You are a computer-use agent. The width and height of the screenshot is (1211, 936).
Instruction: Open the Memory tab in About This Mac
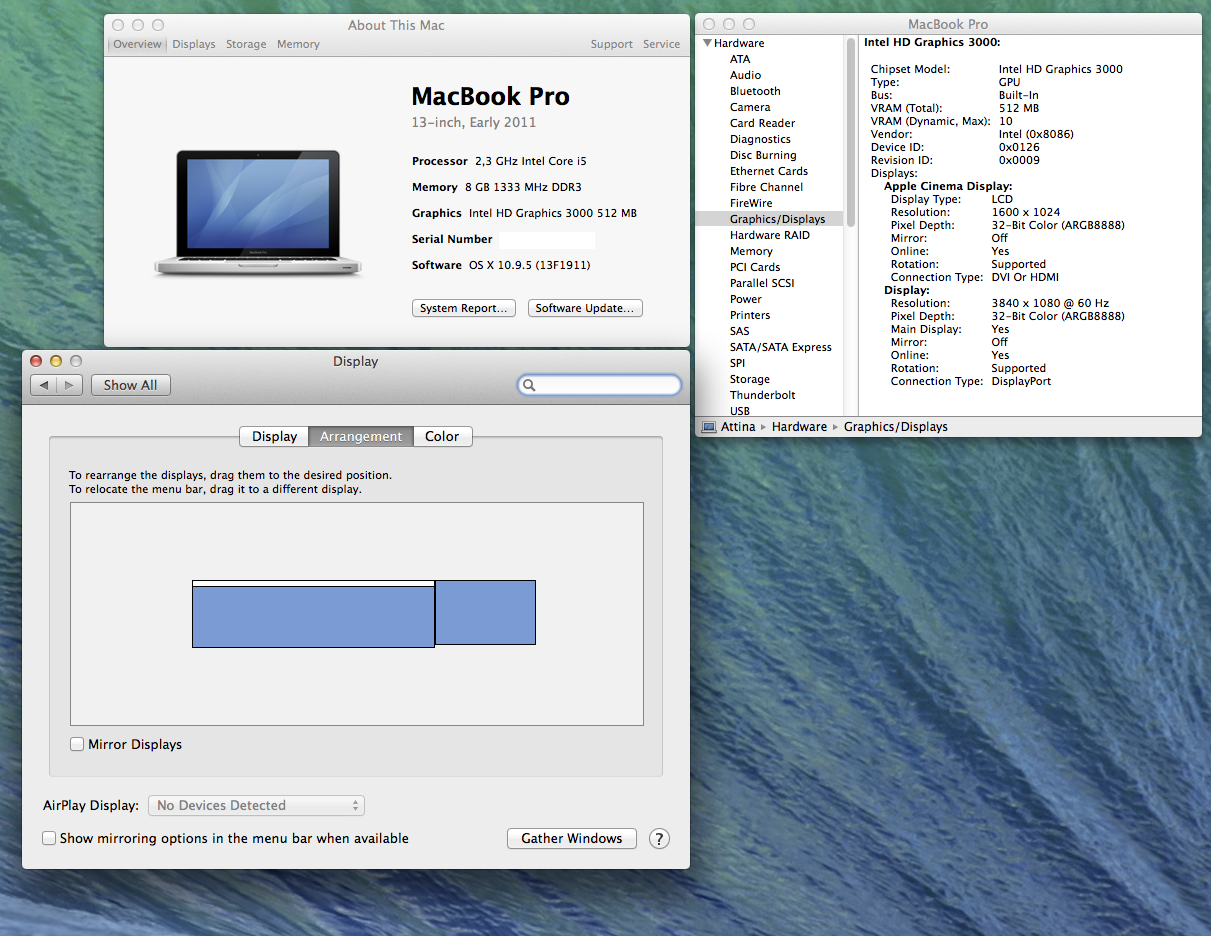pyautogui.click(x=298, y=44)
